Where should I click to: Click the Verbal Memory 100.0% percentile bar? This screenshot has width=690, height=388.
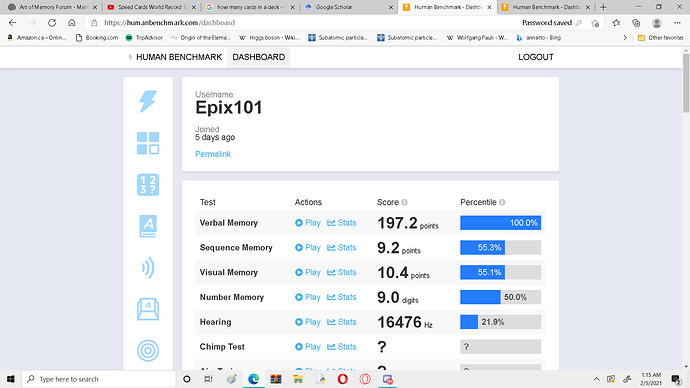click(501, 223)
